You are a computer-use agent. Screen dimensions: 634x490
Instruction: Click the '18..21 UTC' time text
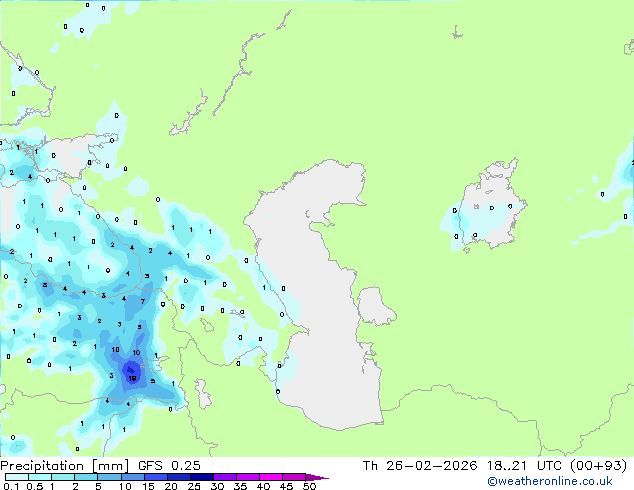tap(524, 466)
